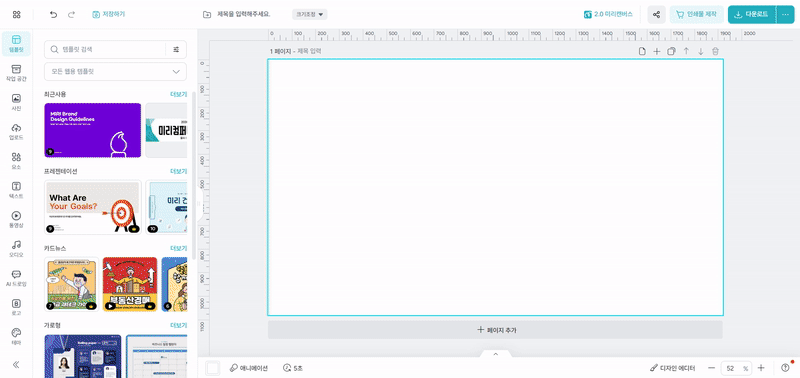Open the 요소 elements sidebar tab
The height and width of the screenshot is (378, 800).
16,161
